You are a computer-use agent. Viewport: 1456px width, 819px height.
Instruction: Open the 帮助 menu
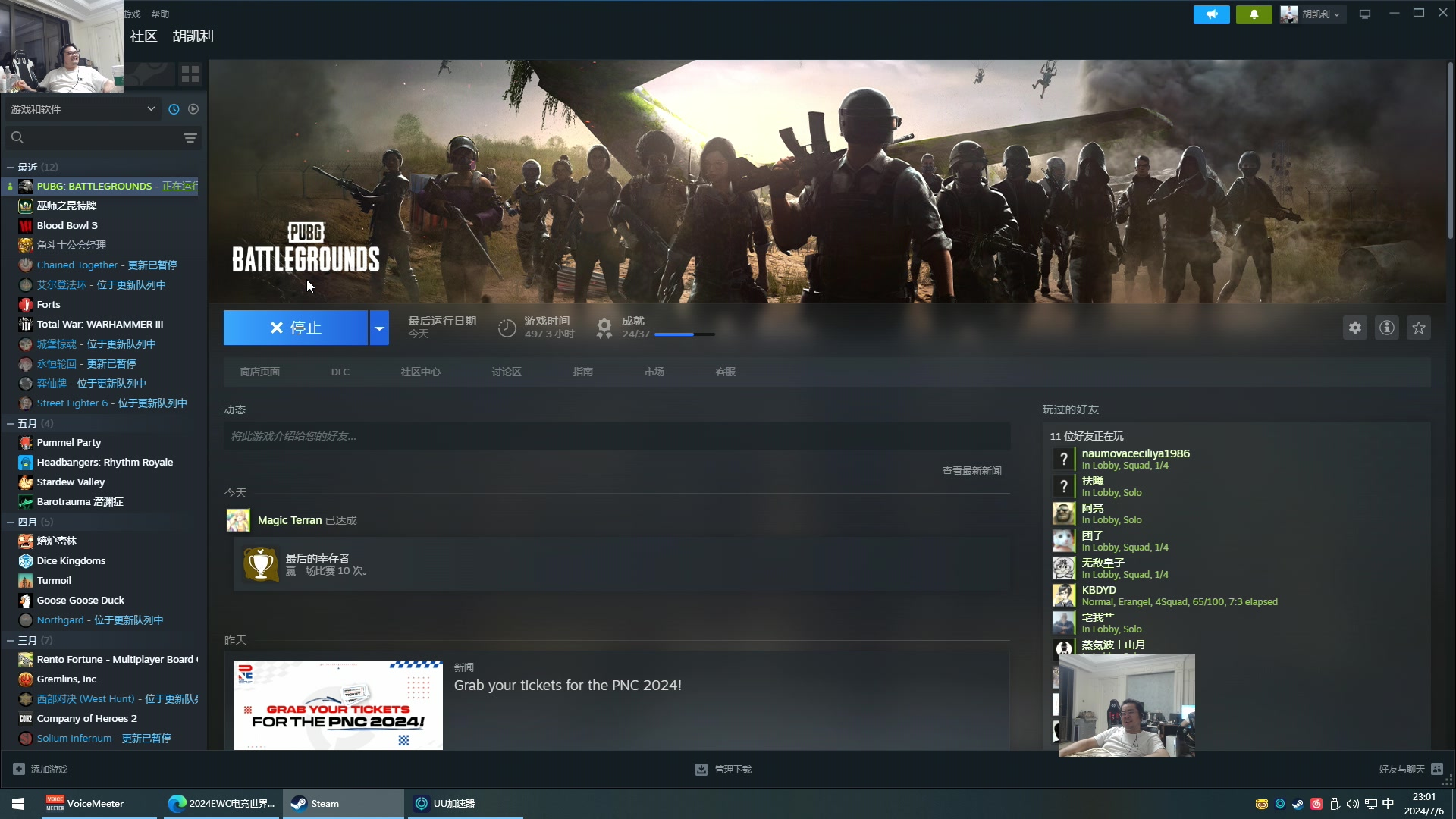[160, 14]
